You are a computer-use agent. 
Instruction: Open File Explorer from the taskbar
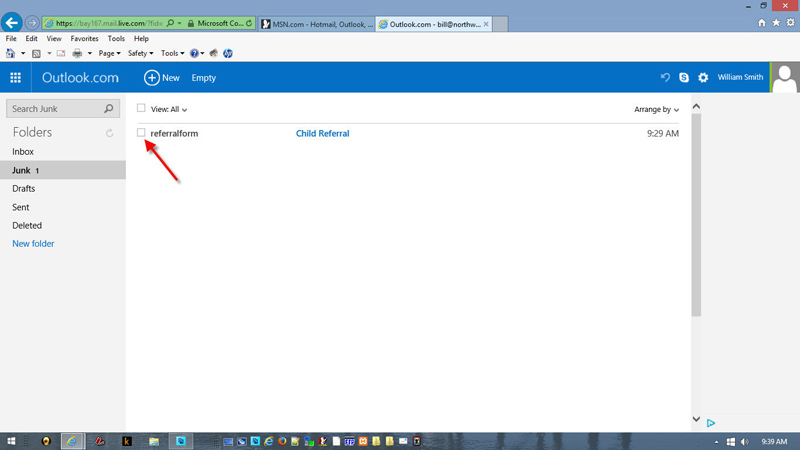pos(154,441)
